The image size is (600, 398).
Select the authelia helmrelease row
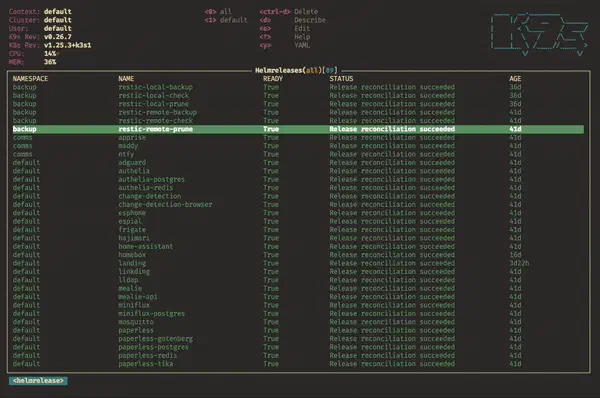click(x=298, y=171)
